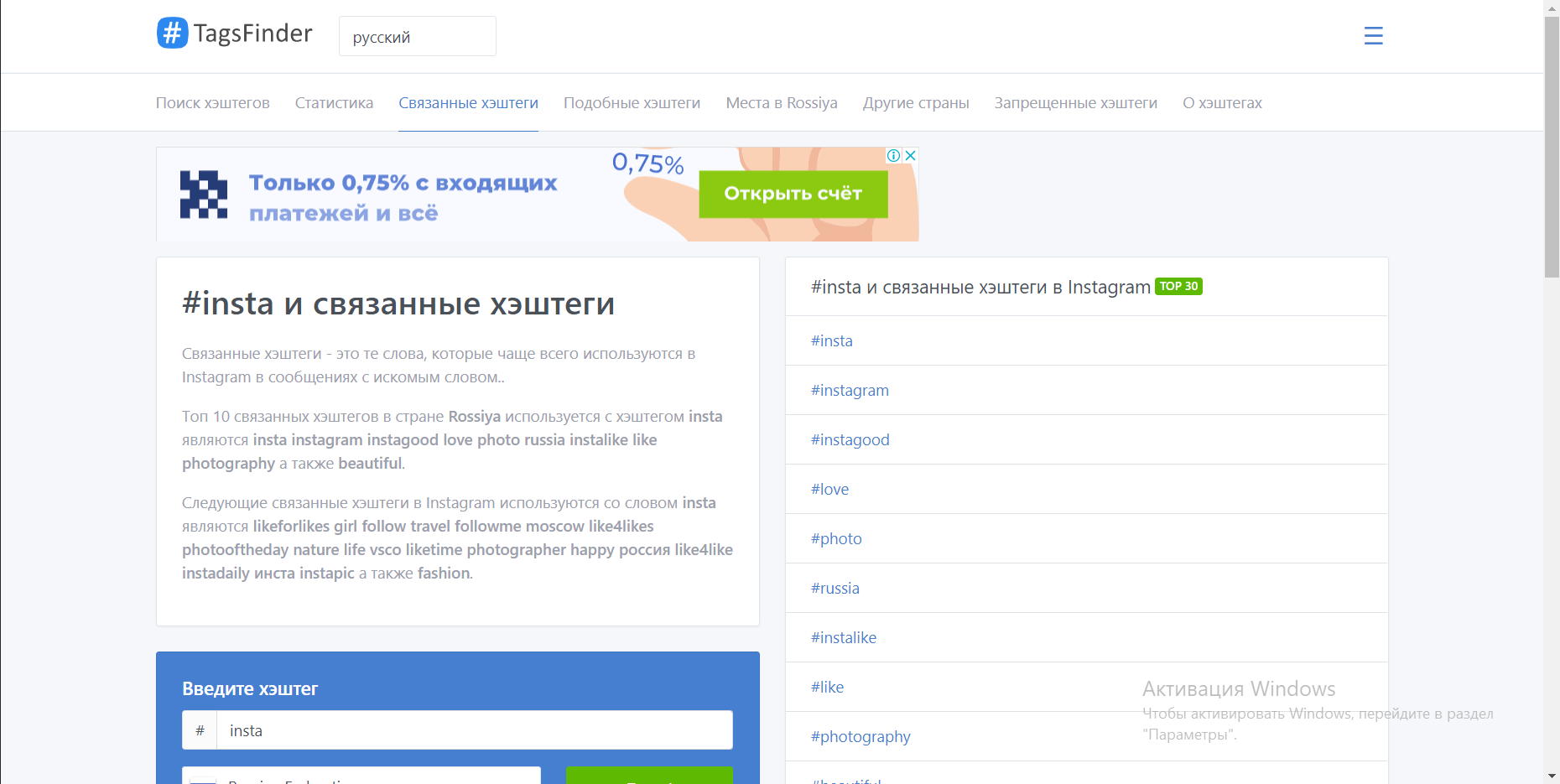Click the Введите хэштег heading

pyautogui.click(x=250, y=688)
